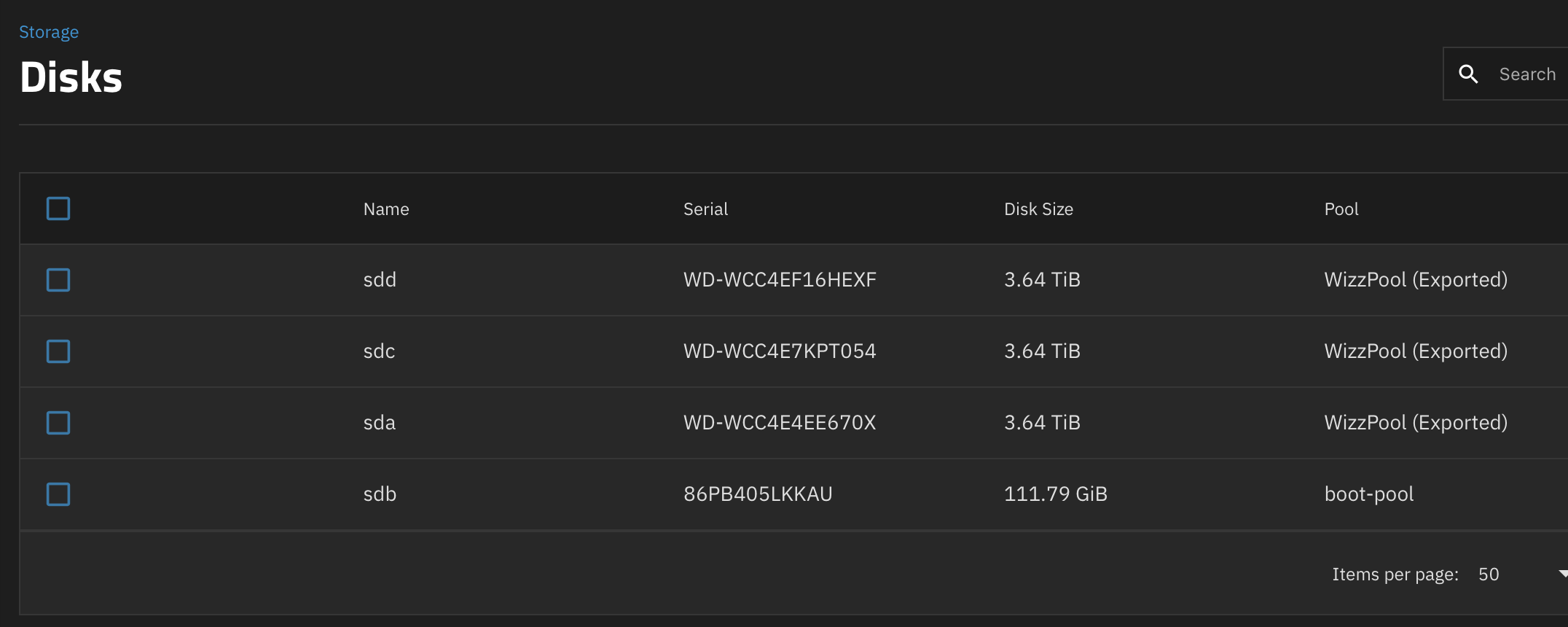The image size is (1568, 627).
Task: Select serial WD-WCC4E7KPT054 in the sdc row
Action: point(780,351)
